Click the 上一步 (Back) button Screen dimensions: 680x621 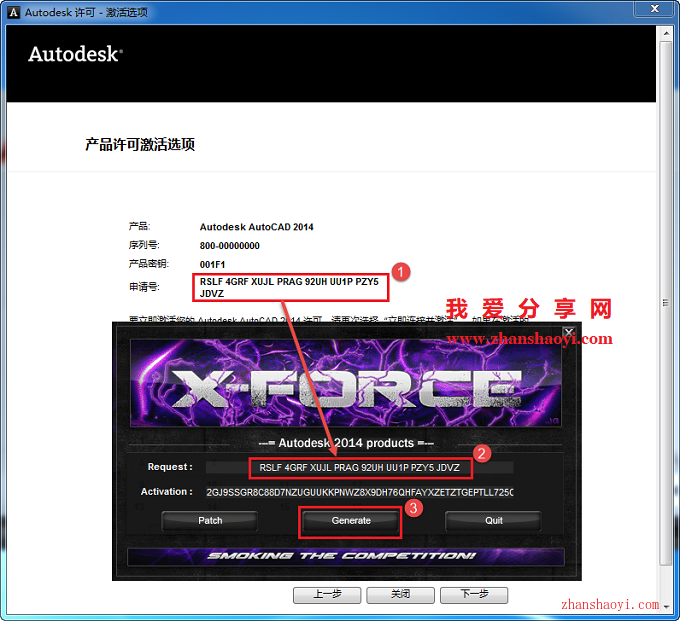pyautogui.click(x=327, y=595)
